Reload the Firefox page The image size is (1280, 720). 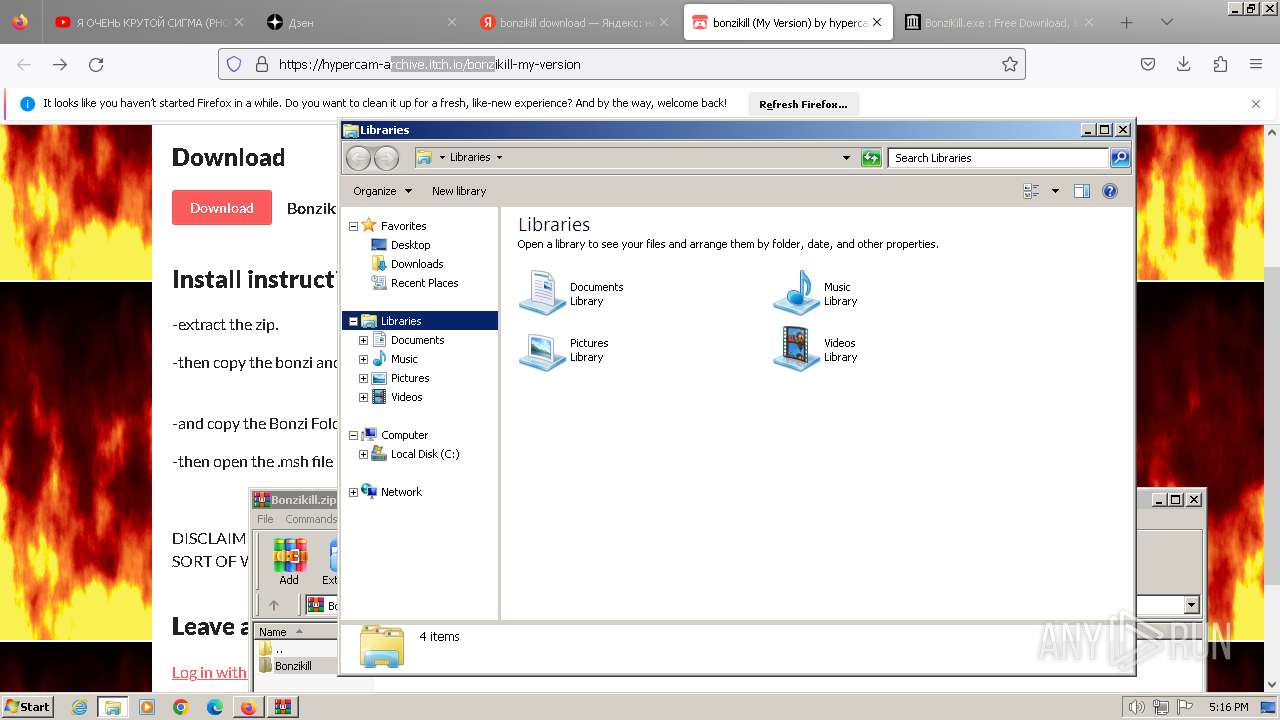pos(96,64)
